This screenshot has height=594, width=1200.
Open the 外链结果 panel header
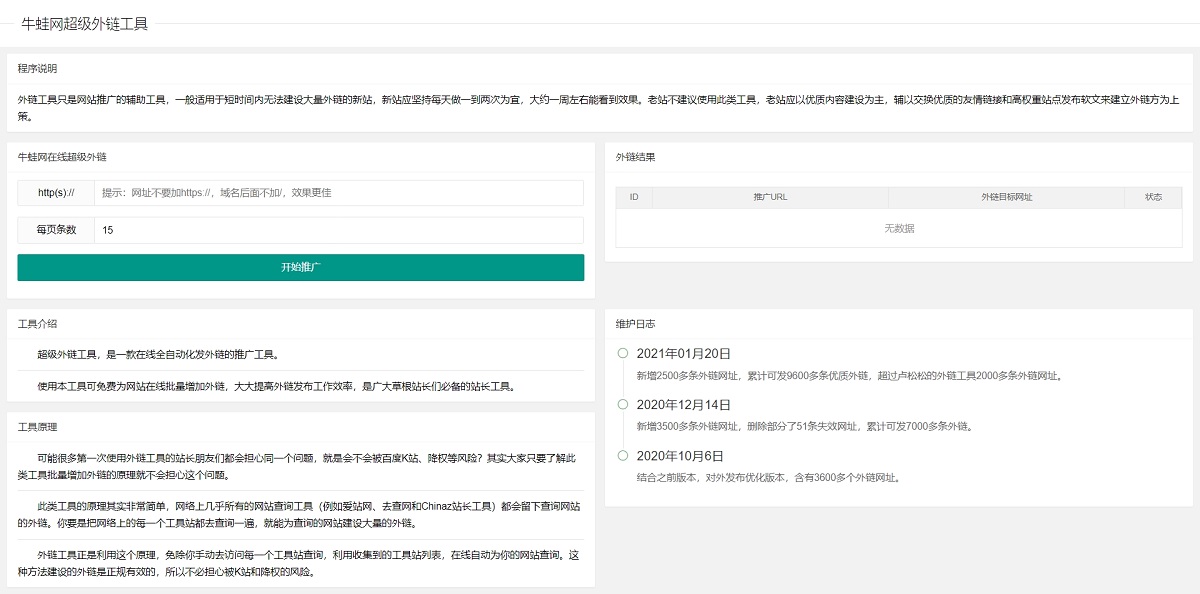[636, 156]
